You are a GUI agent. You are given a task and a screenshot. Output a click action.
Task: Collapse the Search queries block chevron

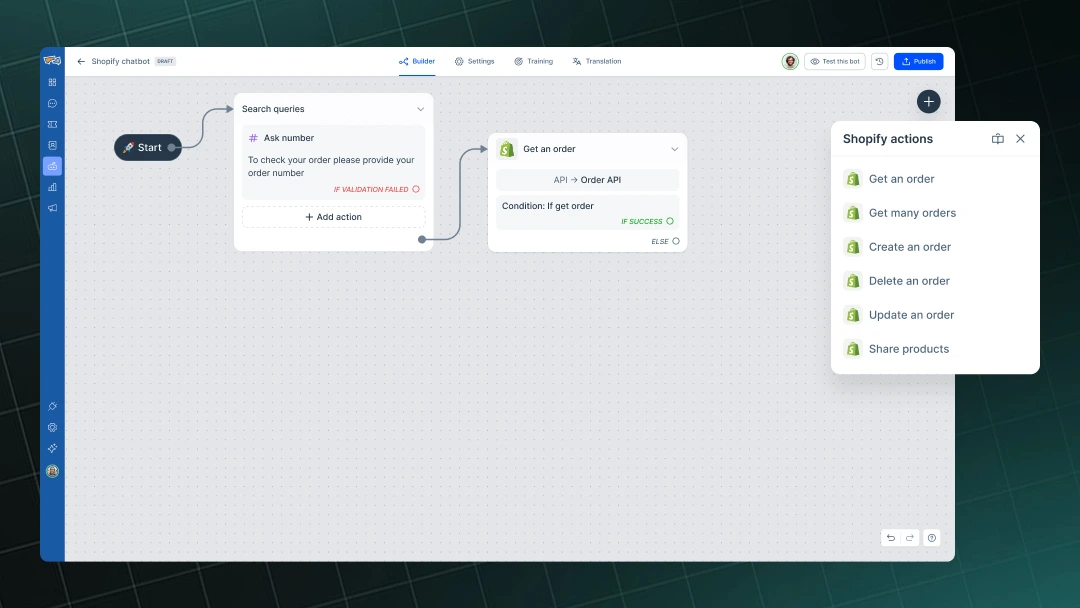point(421,109)
